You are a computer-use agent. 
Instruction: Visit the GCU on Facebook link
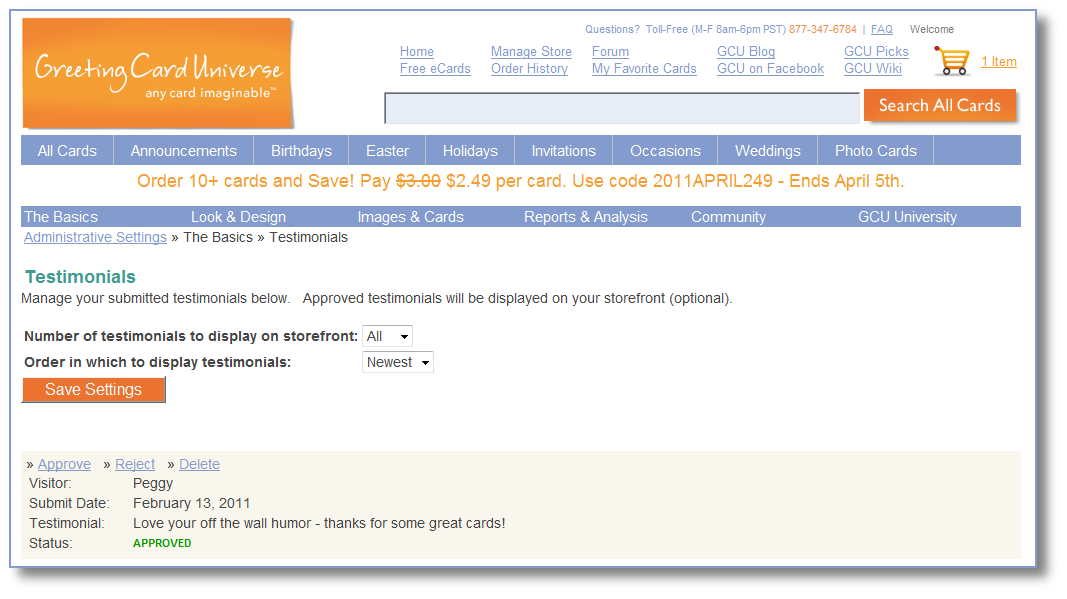770,69
